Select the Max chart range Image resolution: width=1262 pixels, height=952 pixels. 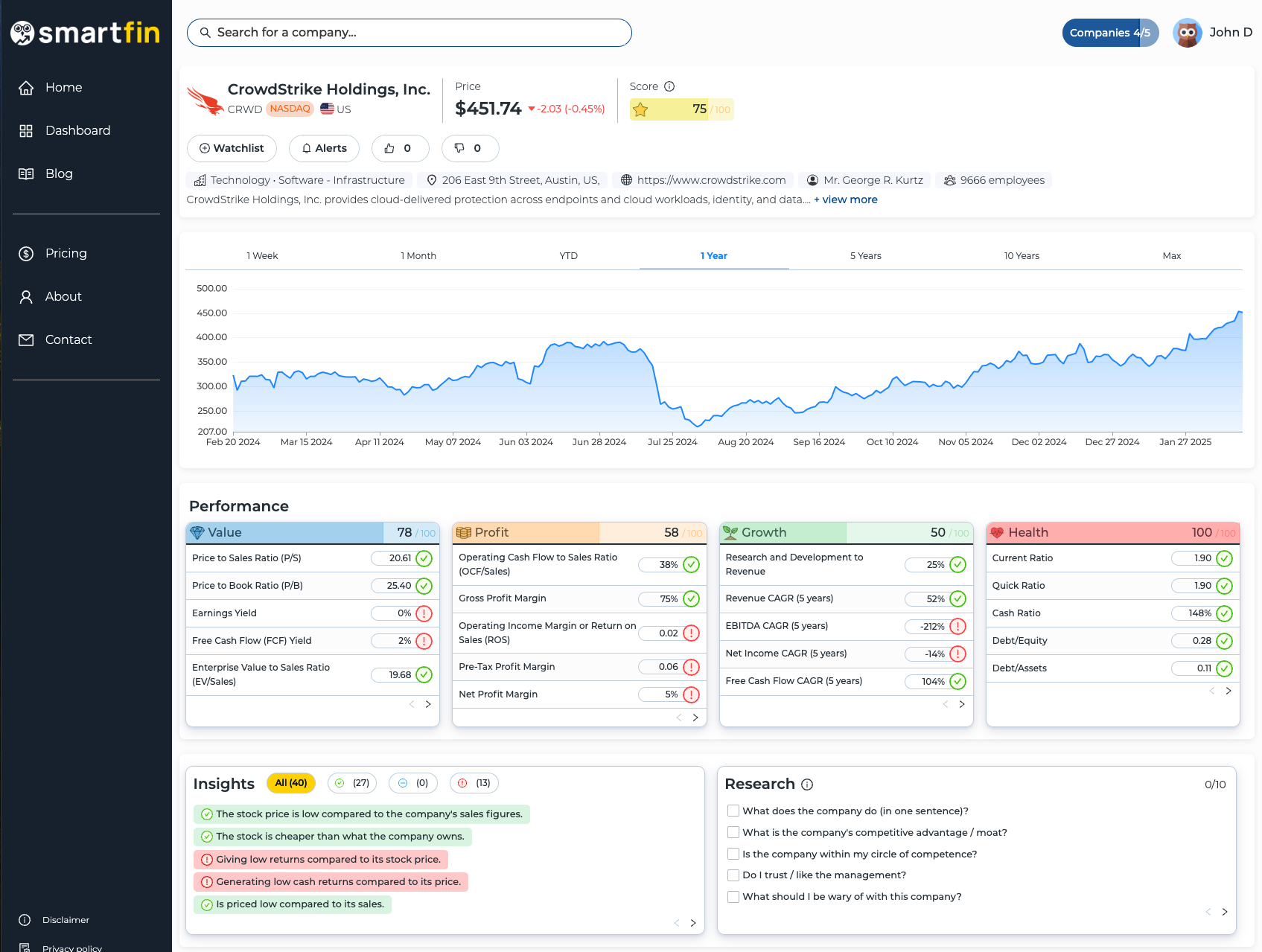coord(1172,256)
